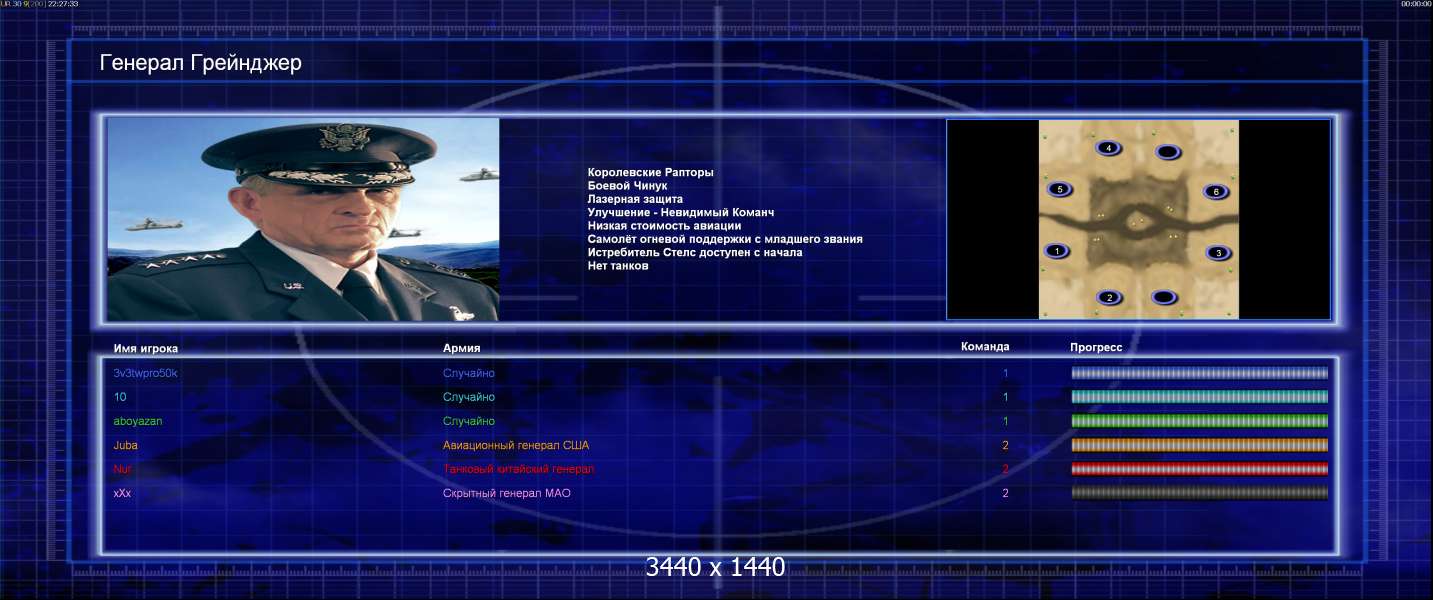The image size is (1433, 600).
Task: Click Nur's red loading progress bar
Action: [x=1200, y=469]
